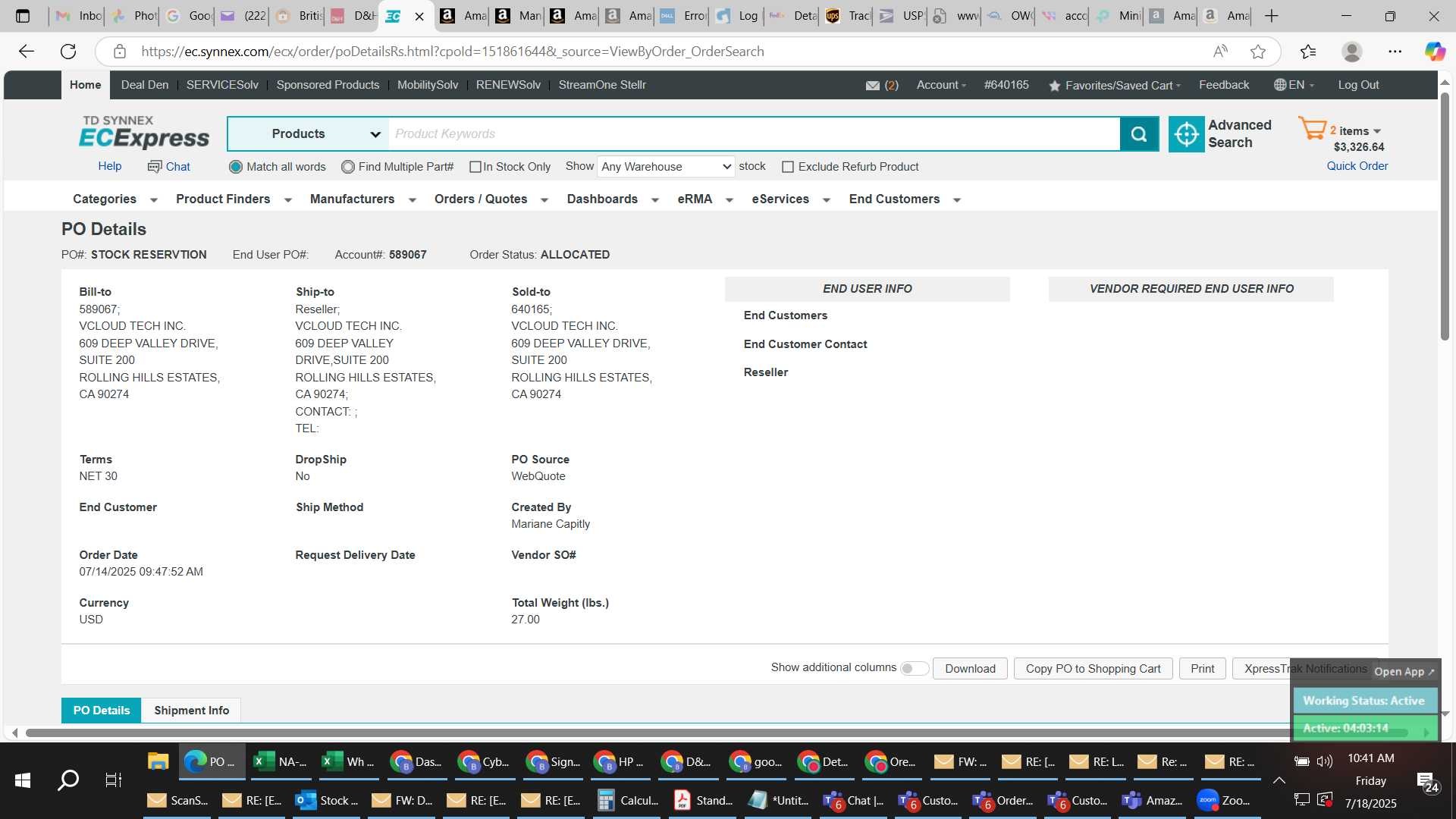Open Sponsored Products in top navigation
This screenshot has width=1456, height=819.
pos(328,86)
